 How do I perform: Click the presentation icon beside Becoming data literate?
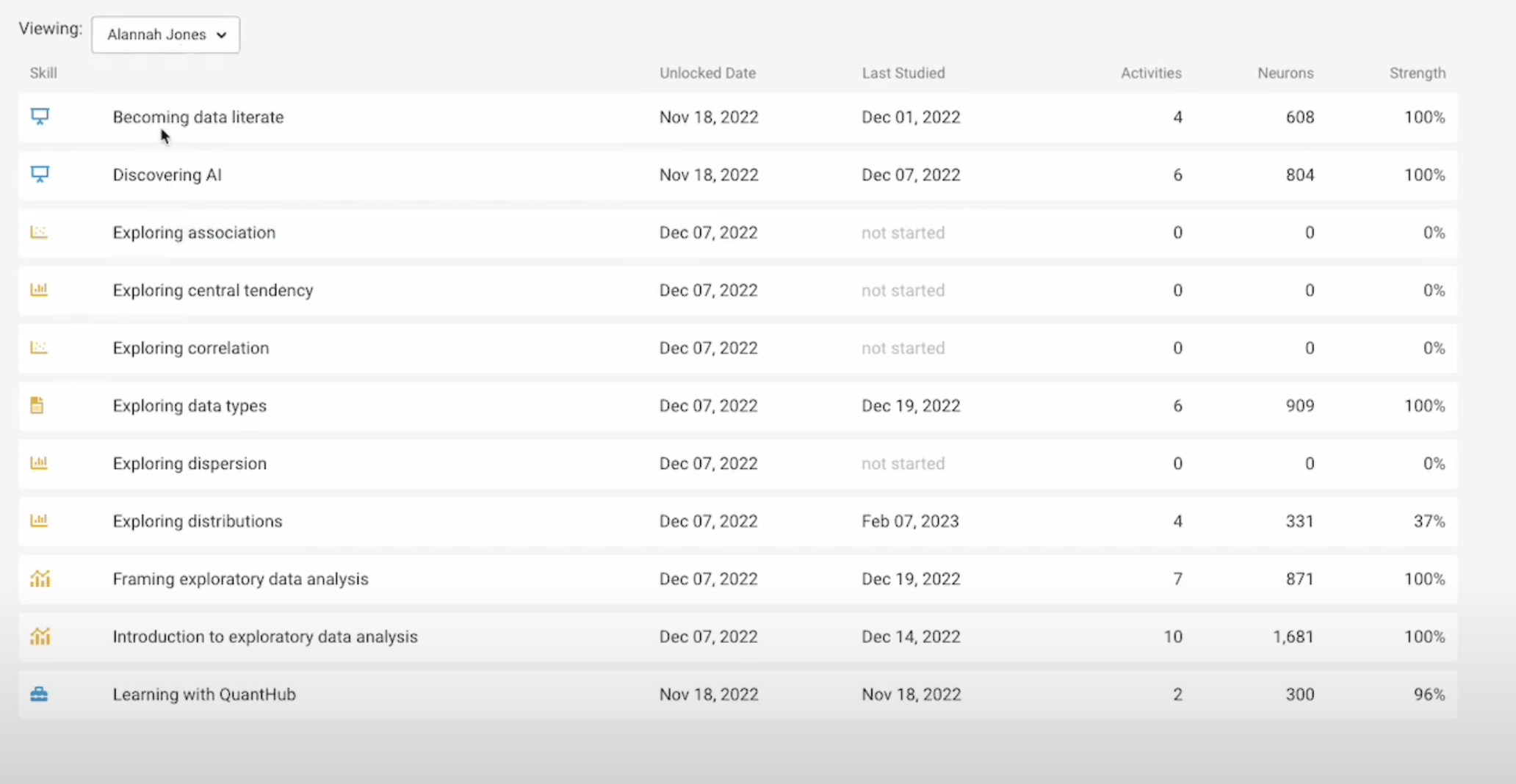click(39, 116)
